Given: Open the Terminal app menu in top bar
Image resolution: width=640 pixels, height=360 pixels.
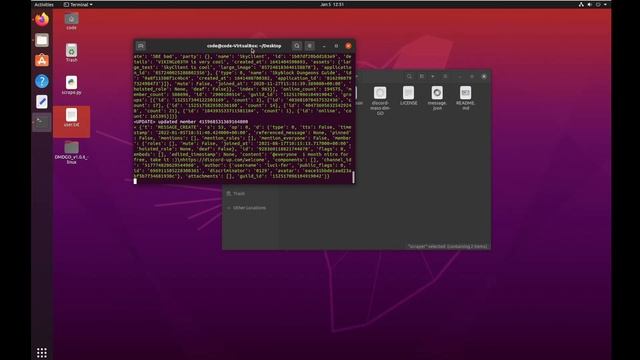Looking at the screenshot, I should [x=78, y=4].
